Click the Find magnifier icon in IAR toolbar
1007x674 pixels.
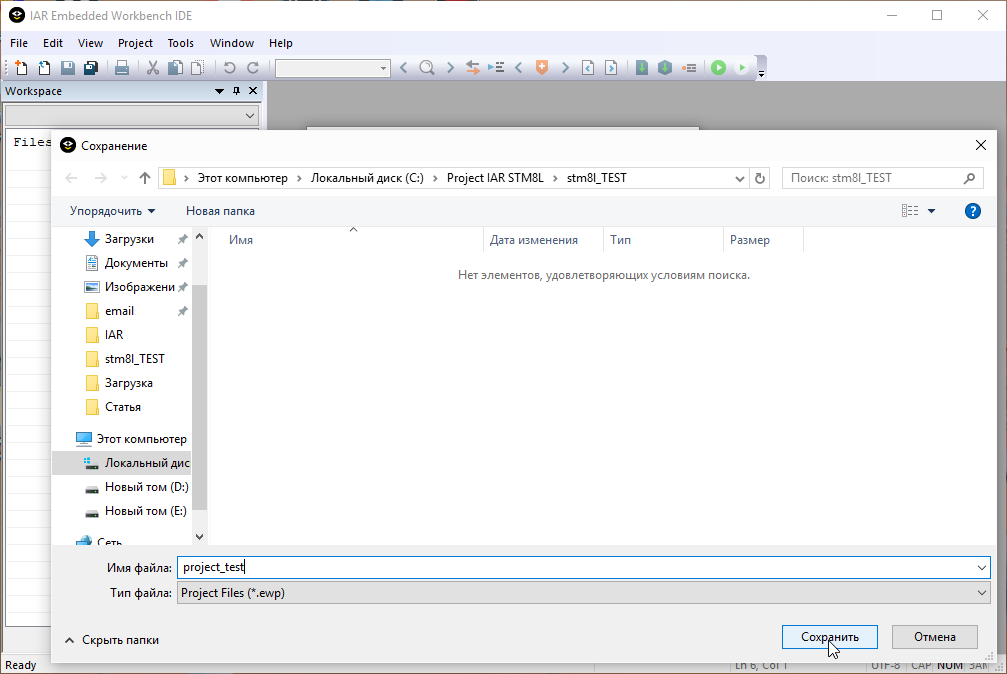(426, 67)
